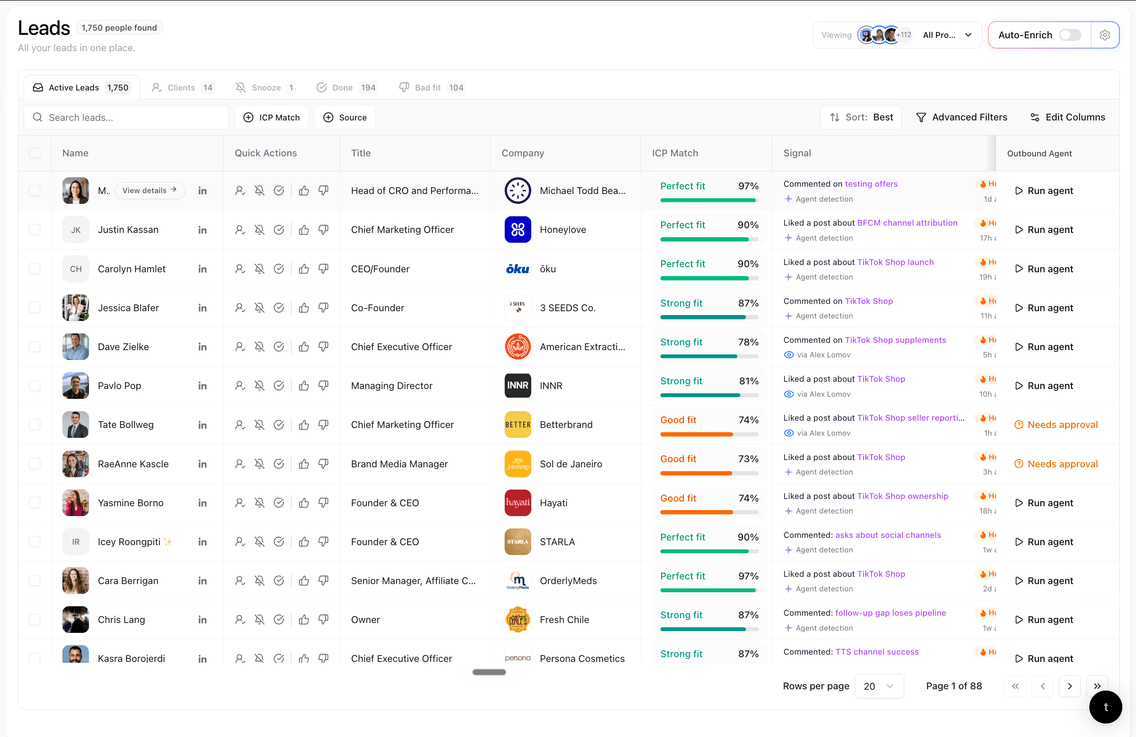Switch to Clients tab
This screenshot has height=737, width=1136.
pos(183,88)
